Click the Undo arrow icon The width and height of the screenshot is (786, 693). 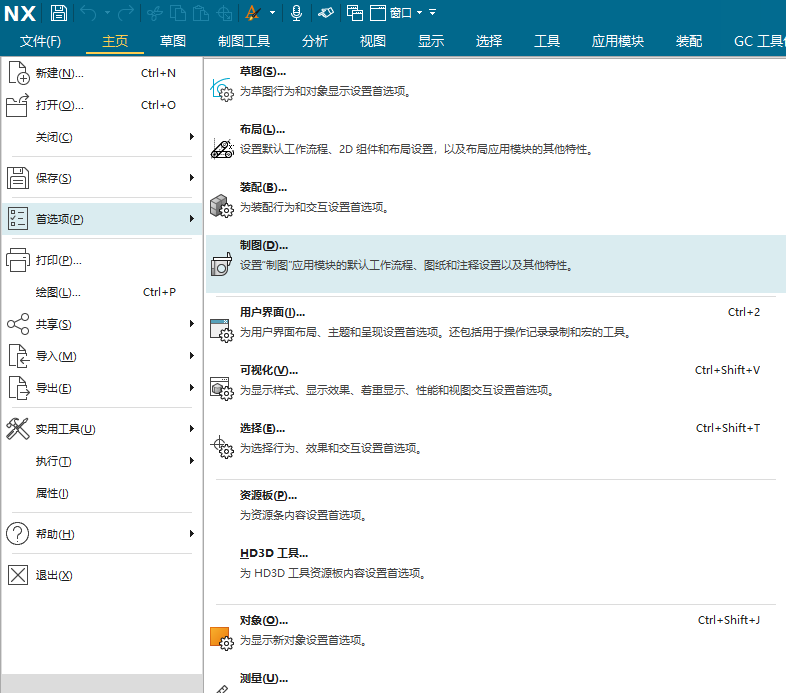tap(88, 13)
